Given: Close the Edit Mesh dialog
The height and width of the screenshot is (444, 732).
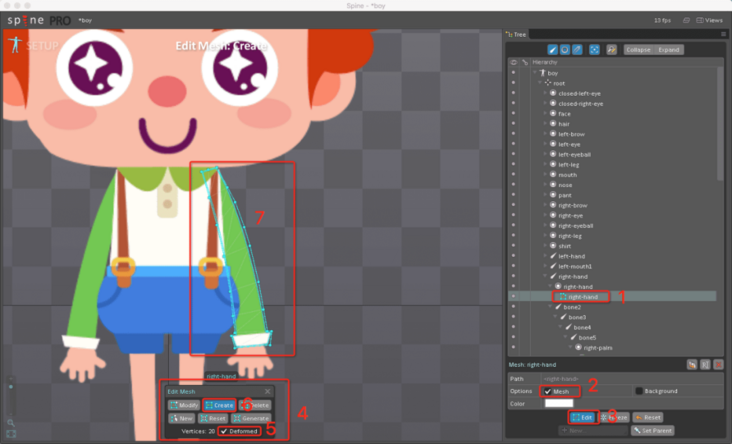Looking at the screenshot, I should tap(267, 391).
